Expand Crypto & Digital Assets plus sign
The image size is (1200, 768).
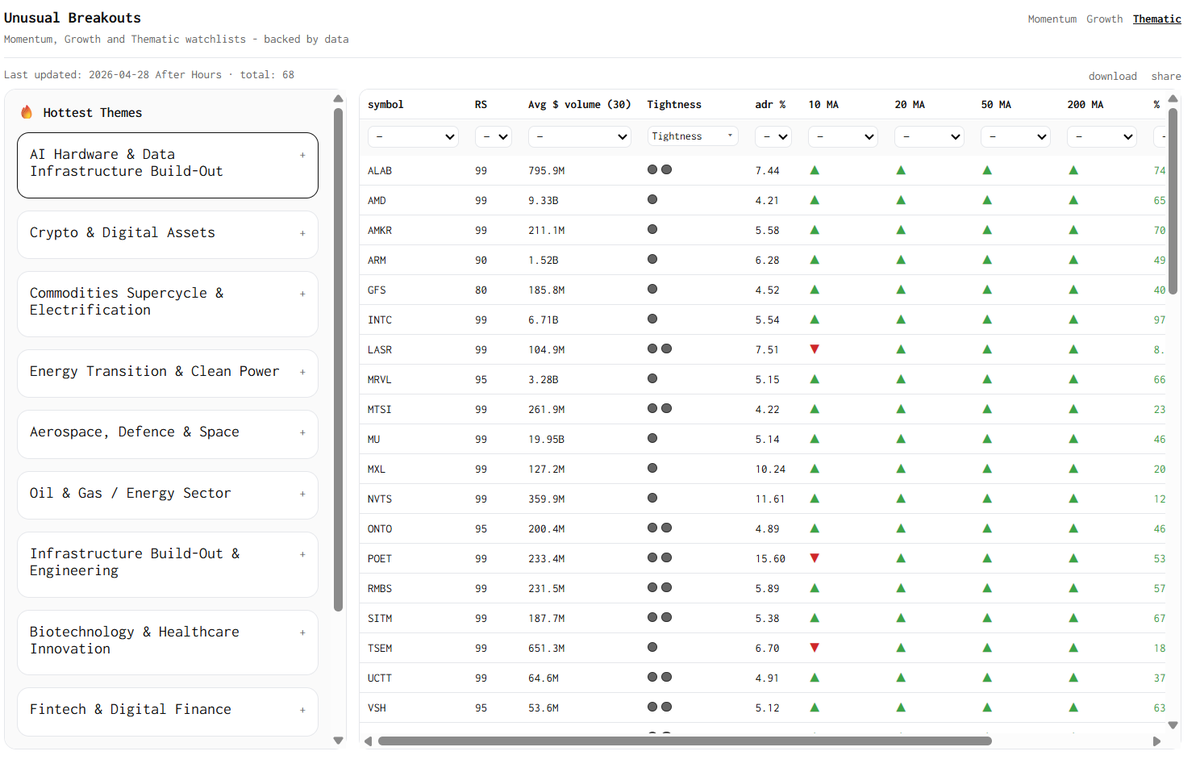(x=303, y=233)
